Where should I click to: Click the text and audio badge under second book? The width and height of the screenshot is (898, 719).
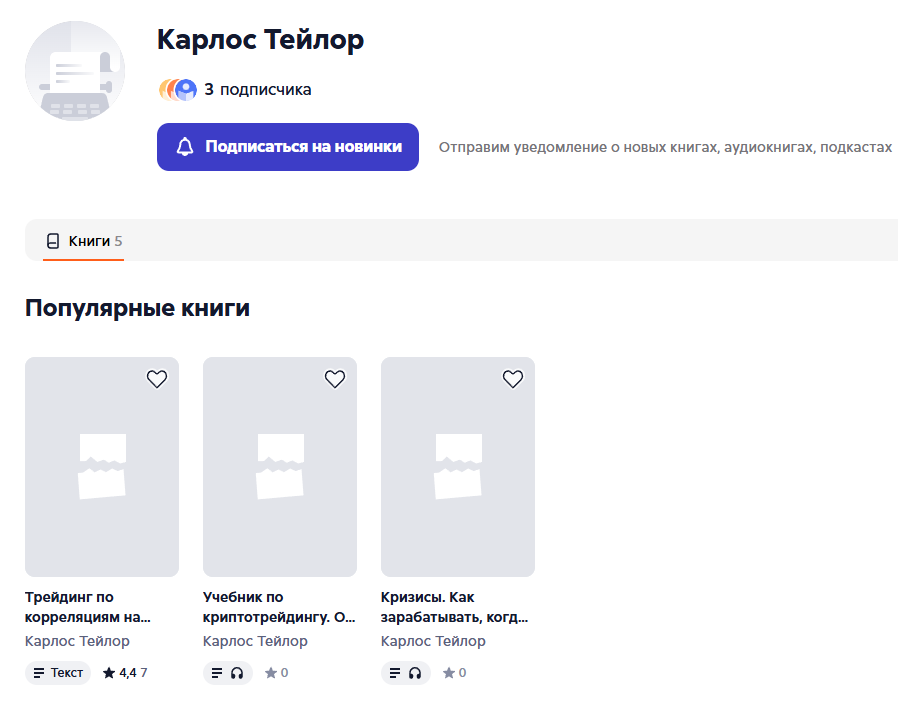click(228, 673)
